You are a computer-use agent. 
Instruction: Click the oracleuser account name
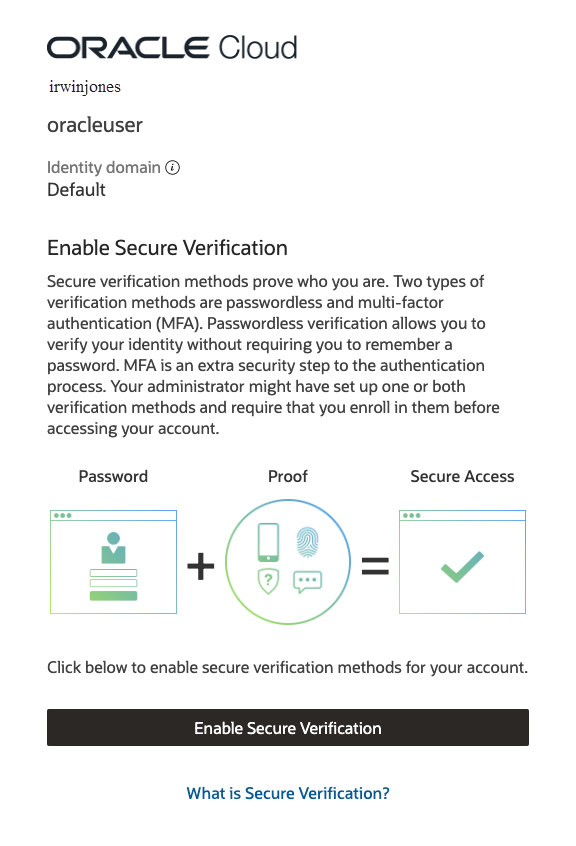click(x=94, y=125)
